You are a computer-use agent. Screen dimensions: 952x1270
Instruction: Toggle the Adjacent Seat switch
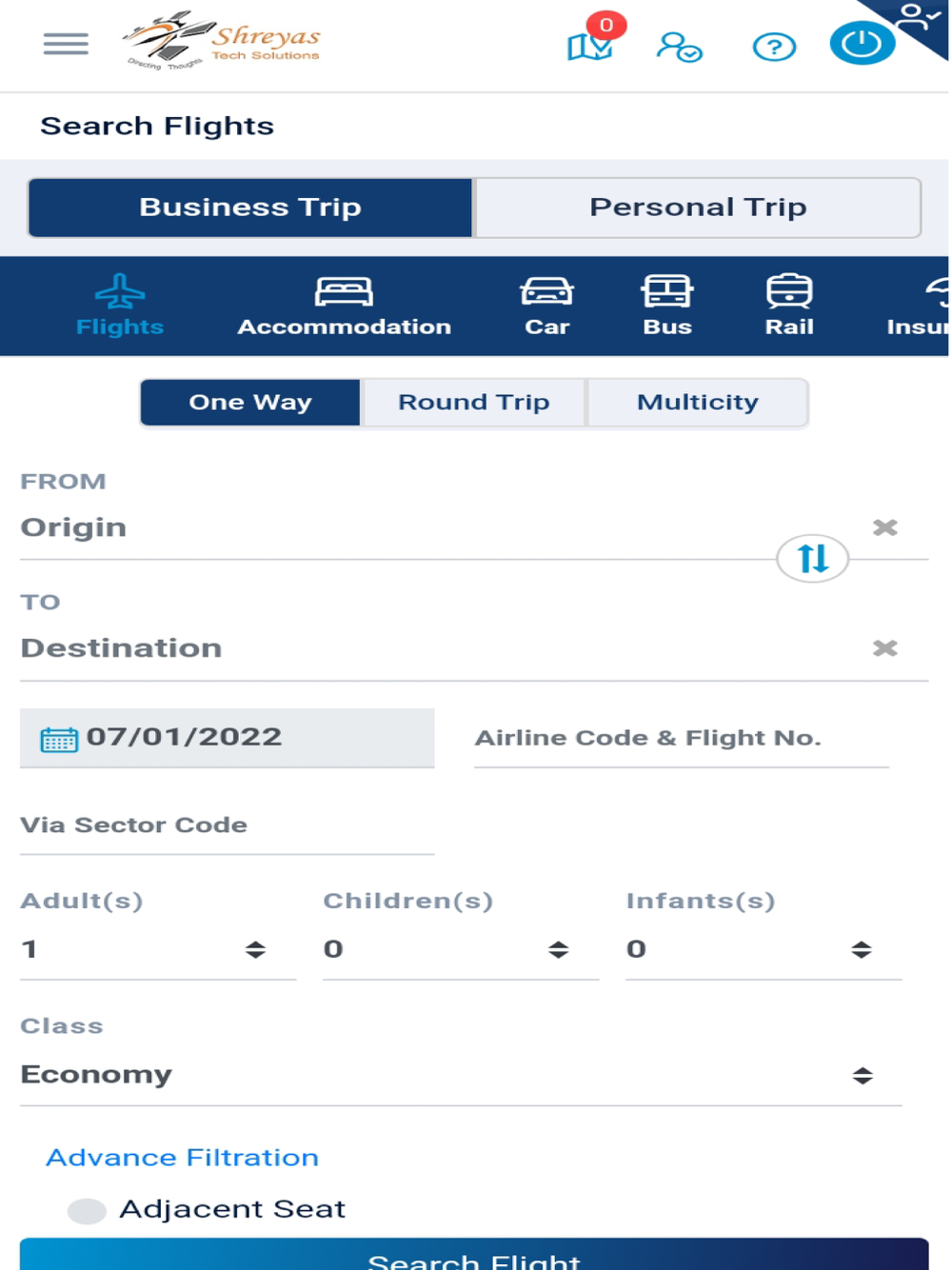point(87,1210)
